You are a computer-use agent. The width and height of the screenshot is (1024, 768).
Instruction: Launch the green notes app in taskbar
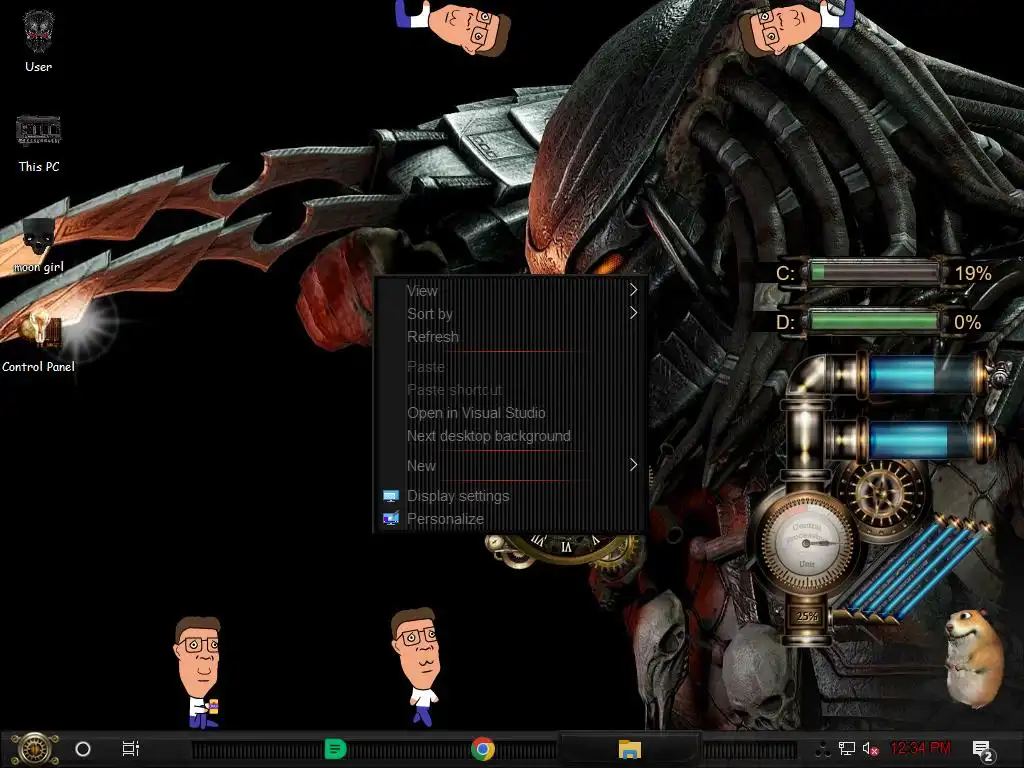tap(335, 749)
